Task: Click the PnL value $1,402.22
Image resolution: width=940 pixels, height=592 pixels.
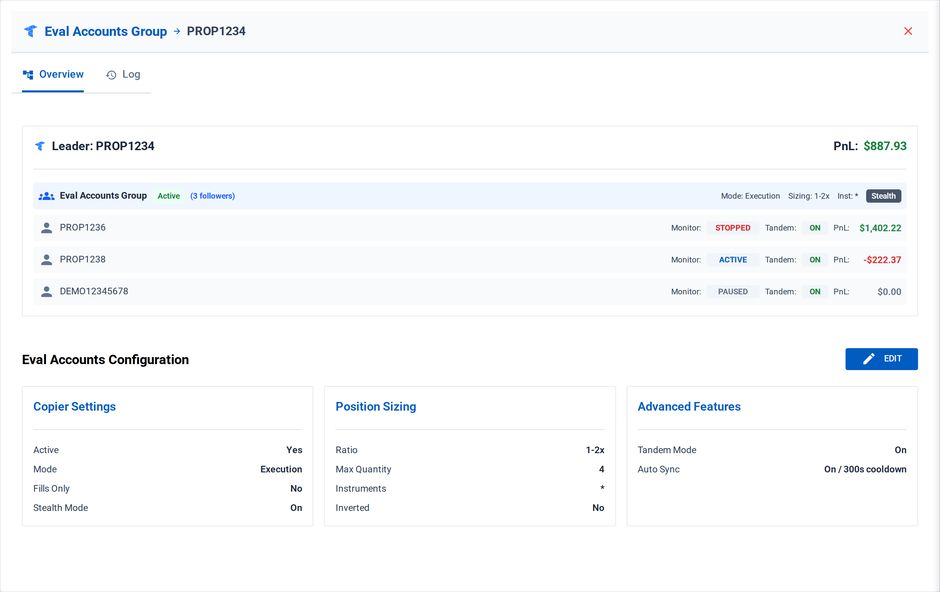Action: 880,228
